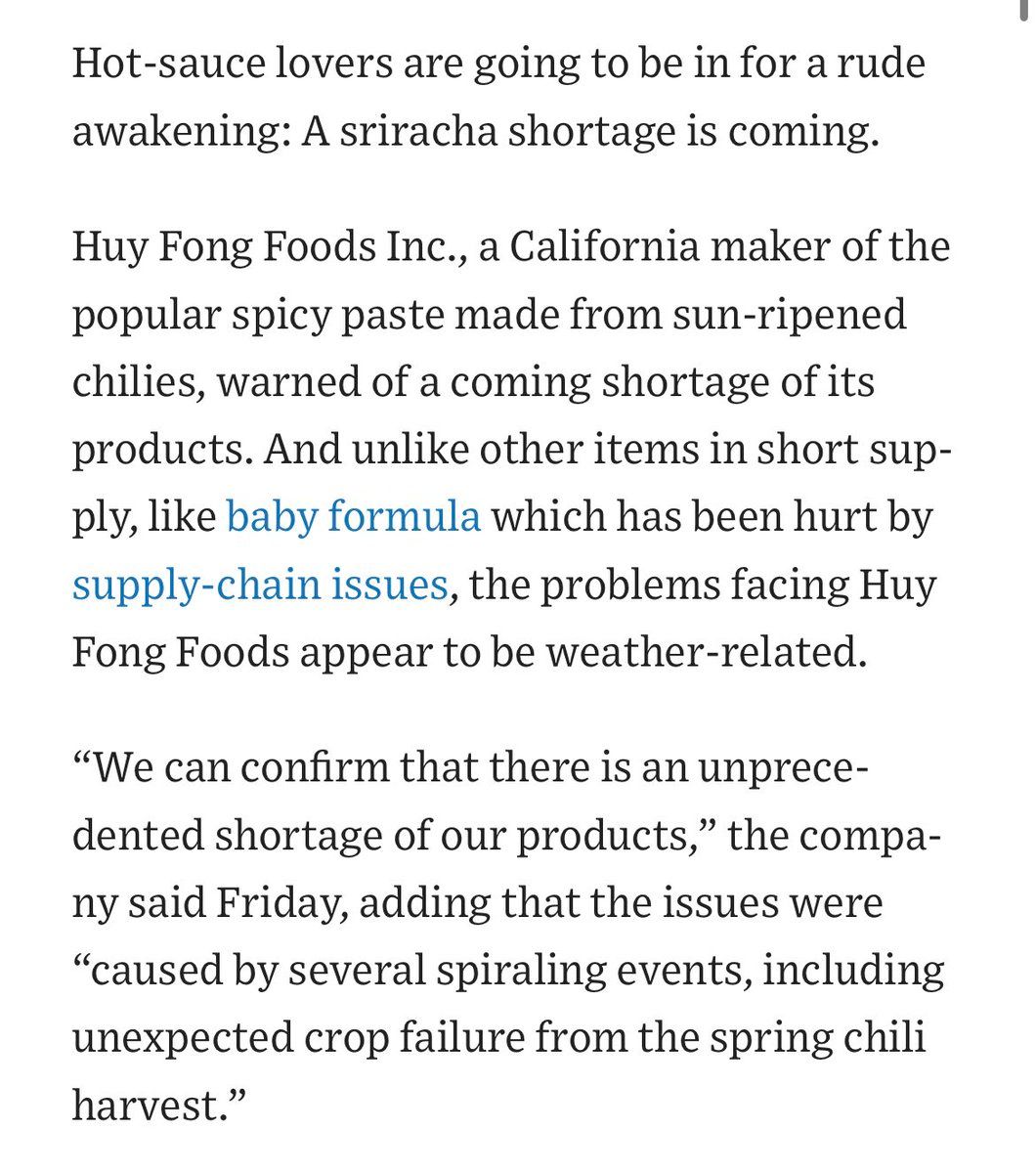Open the "baby formula" link
The width and height of the screenshot is (1036, 1173).
point(354,516)
